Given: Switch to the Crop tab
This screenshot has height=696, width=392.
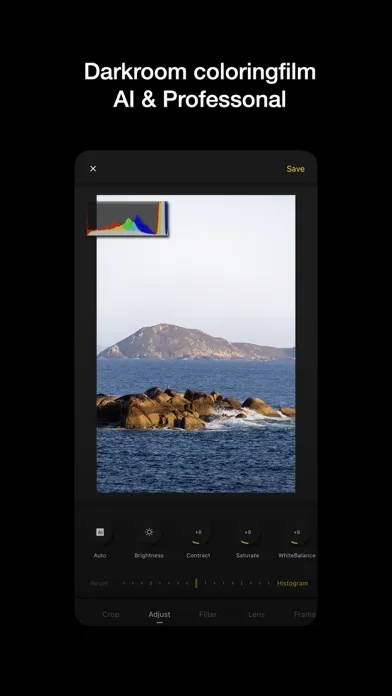Looking at the screenshot, I should tap(111, 614).
